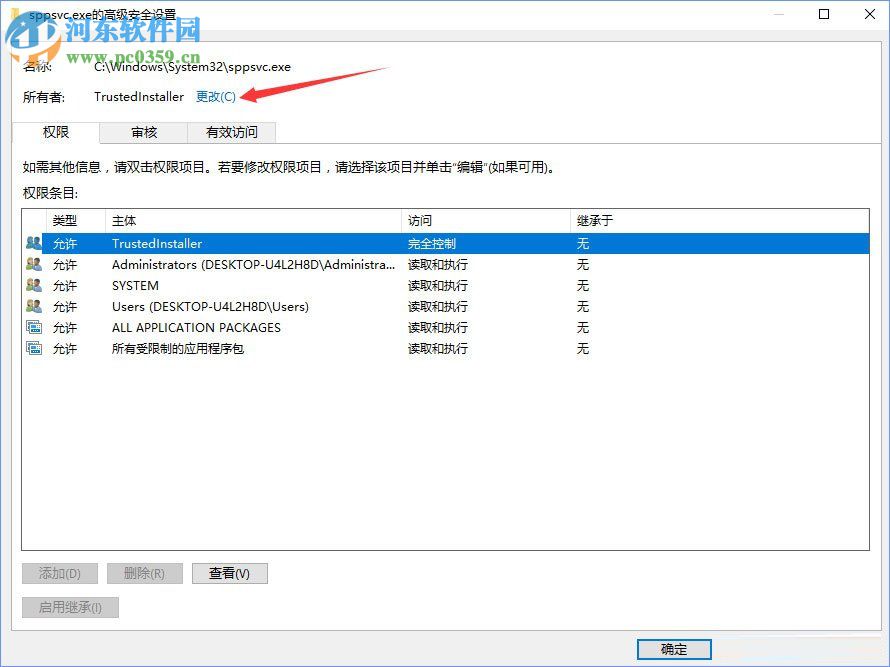Click the ALL APPLICATION PACKAGES package icon

click(33, 327)
